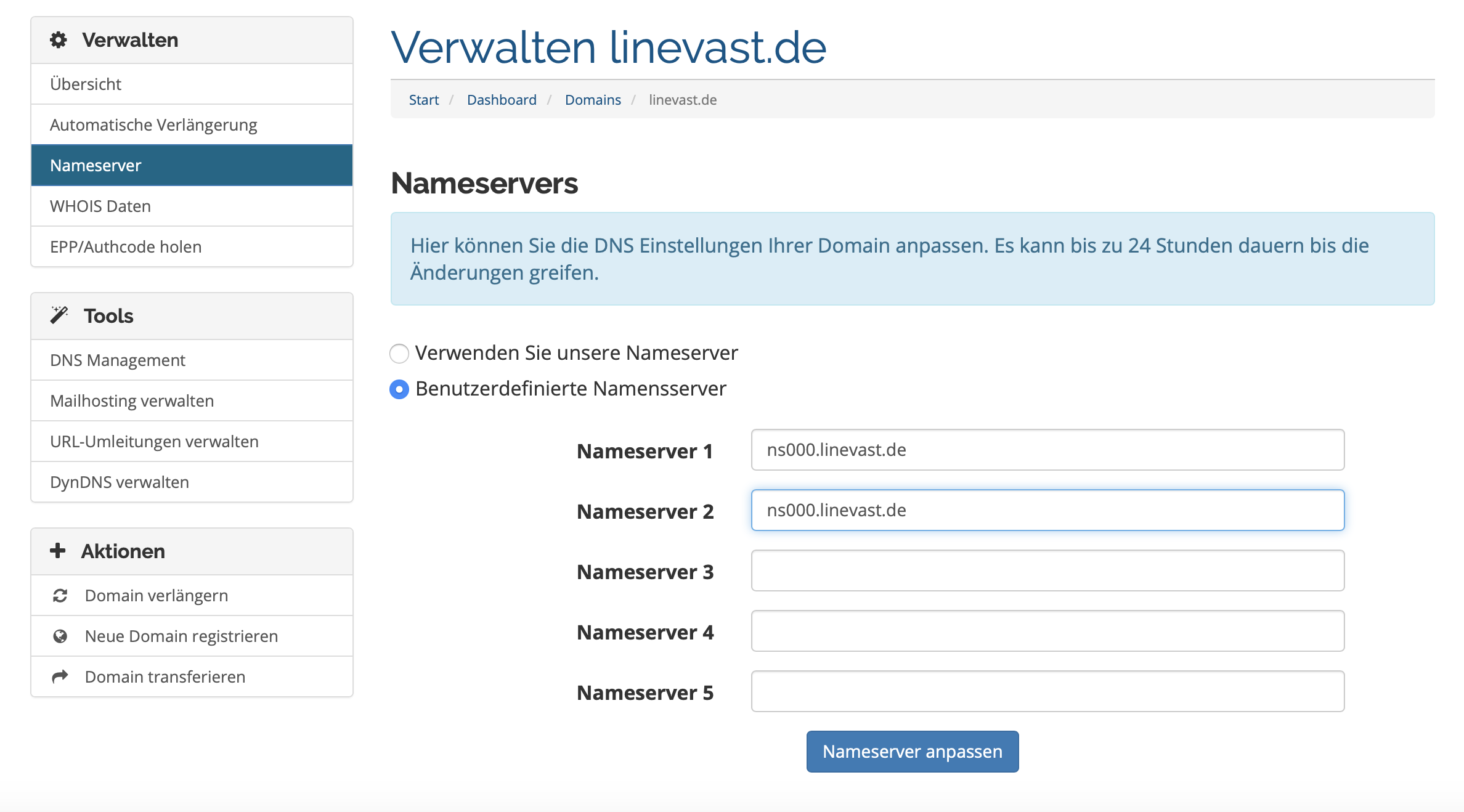This screenshot has width=1464, height=812.
Task: Go to Dashboard in the breadcrumb
Action: (502, 100)
